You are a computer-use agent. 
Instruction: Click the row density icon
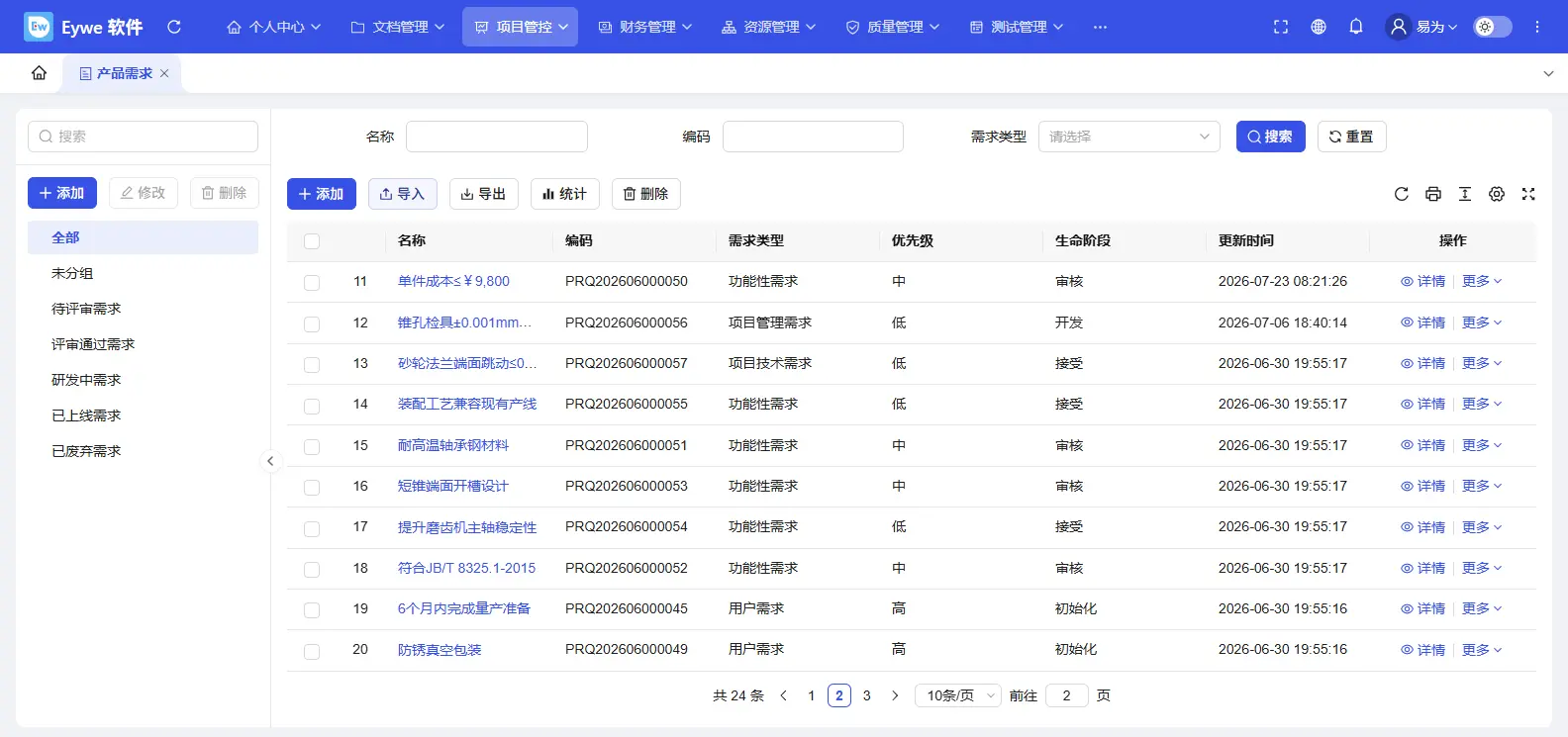1465,194
